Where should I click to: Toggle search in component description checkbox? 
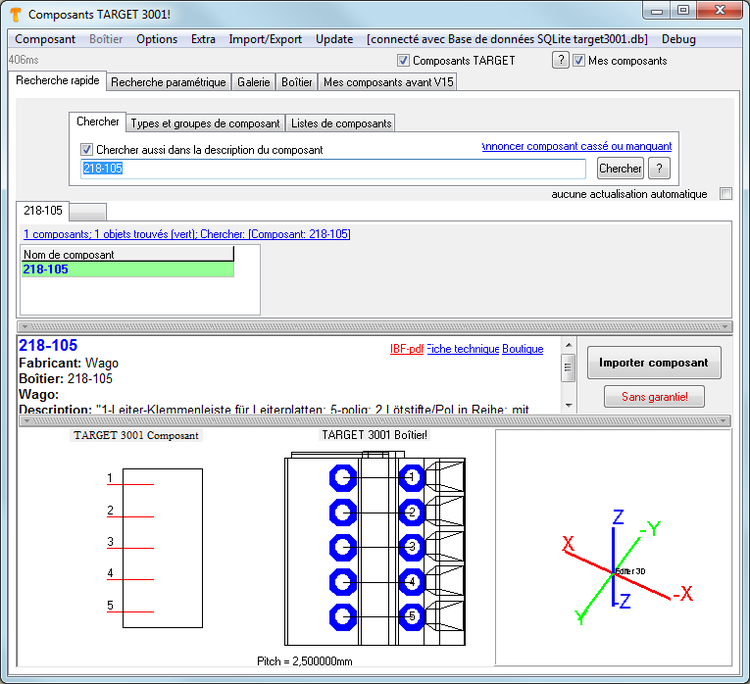pyautogui.click(x=86, y=149)
